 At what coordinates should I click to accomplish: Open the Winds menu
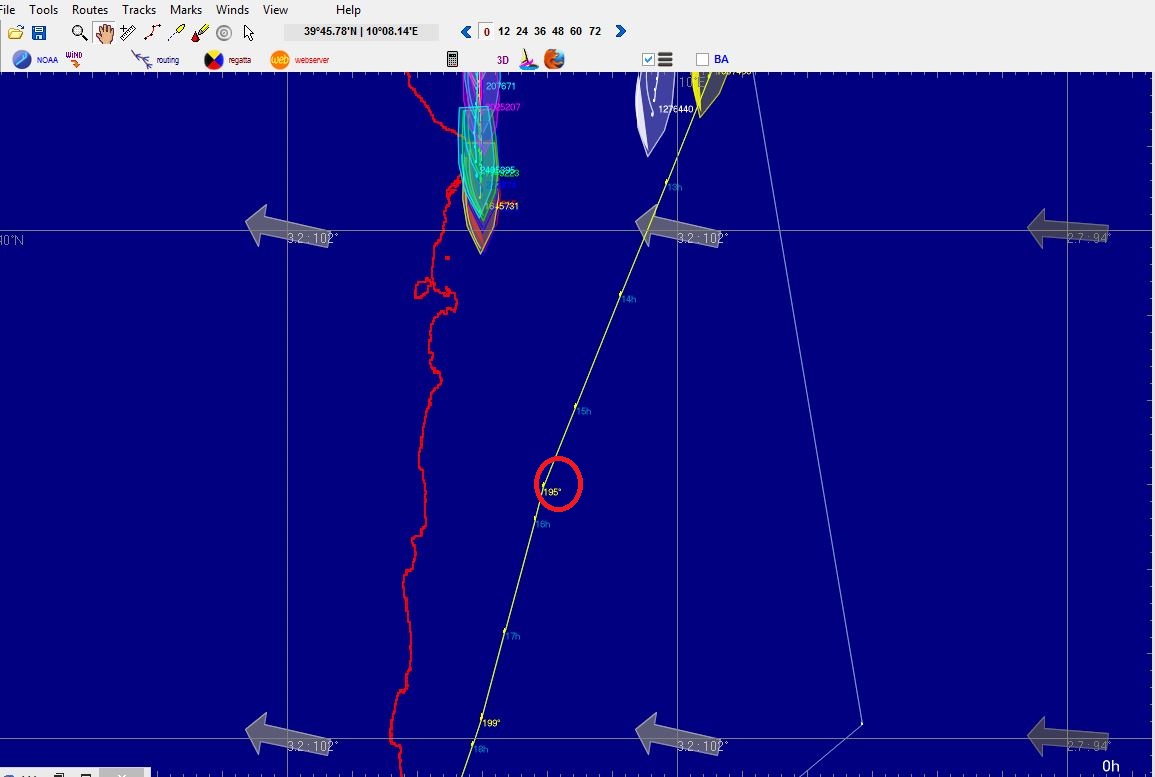tap(233, 10)
